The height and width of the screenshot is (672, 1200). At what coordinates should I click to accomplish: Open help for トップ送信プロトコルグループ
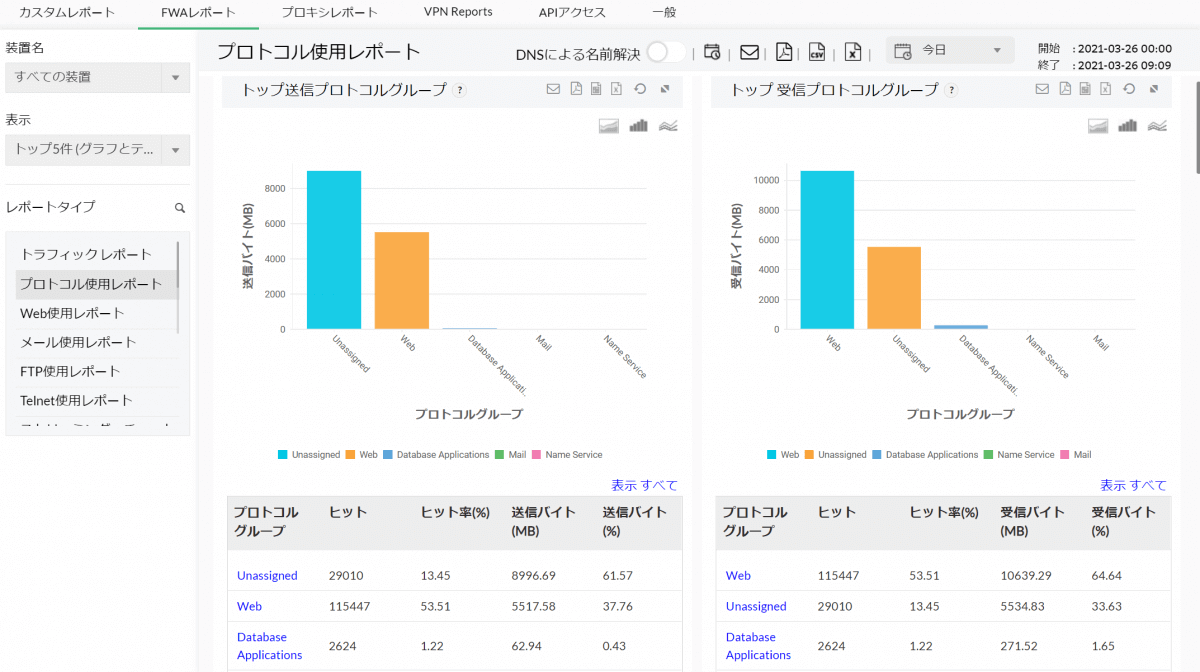pos(460,91)
